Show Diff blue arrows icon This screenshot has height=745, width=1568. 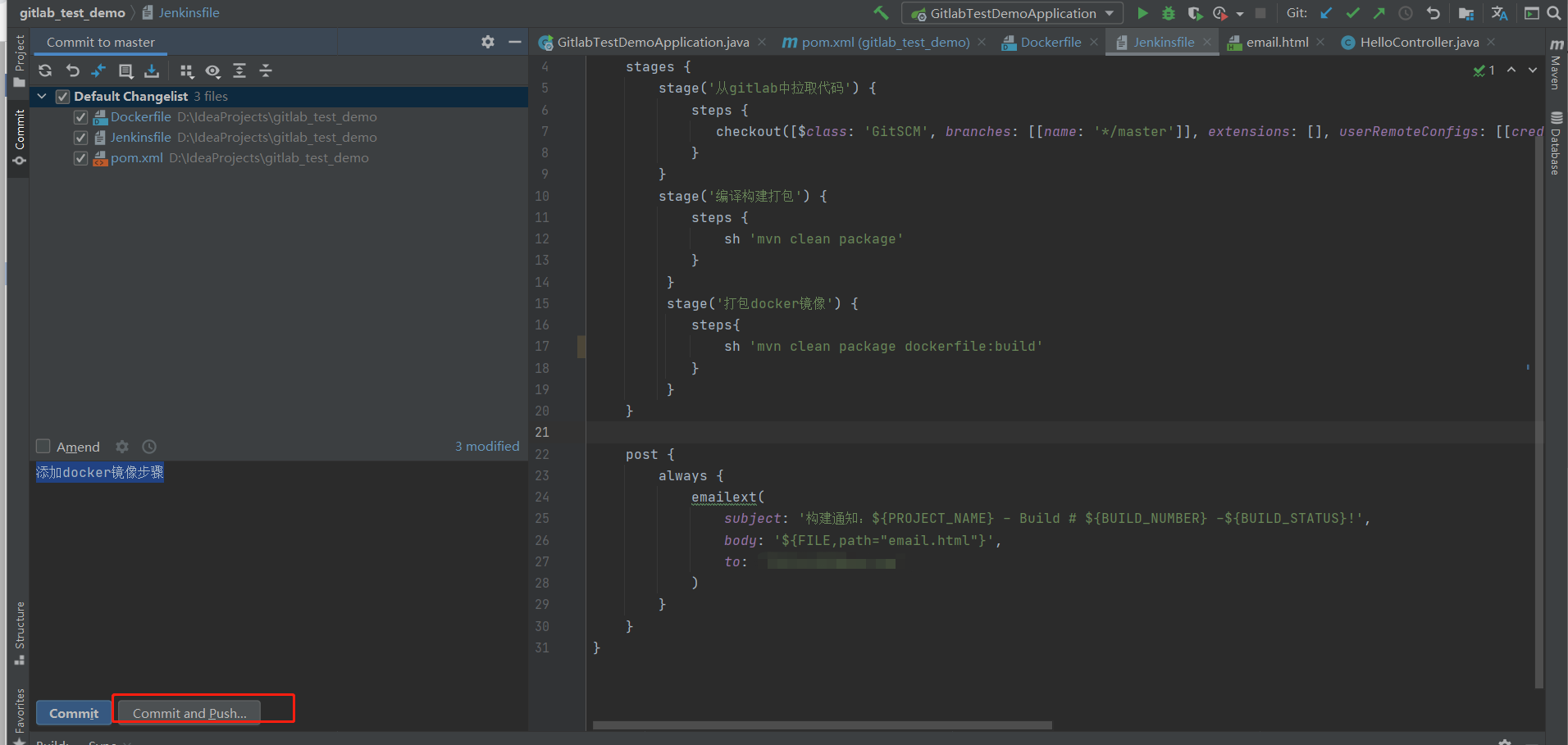[98, 71]
